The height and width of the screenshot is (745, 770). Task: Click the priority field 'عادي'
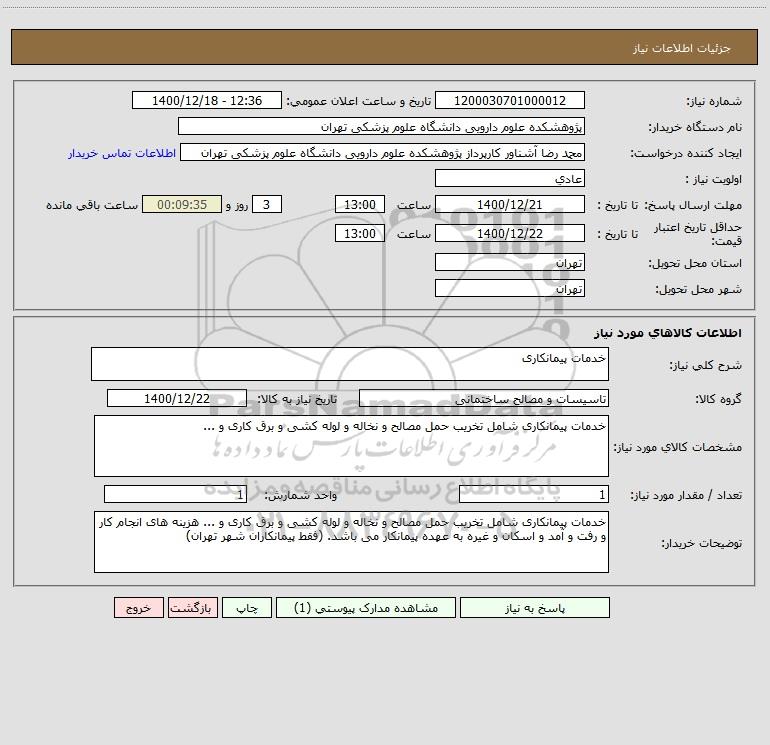[x=510, y=178]
